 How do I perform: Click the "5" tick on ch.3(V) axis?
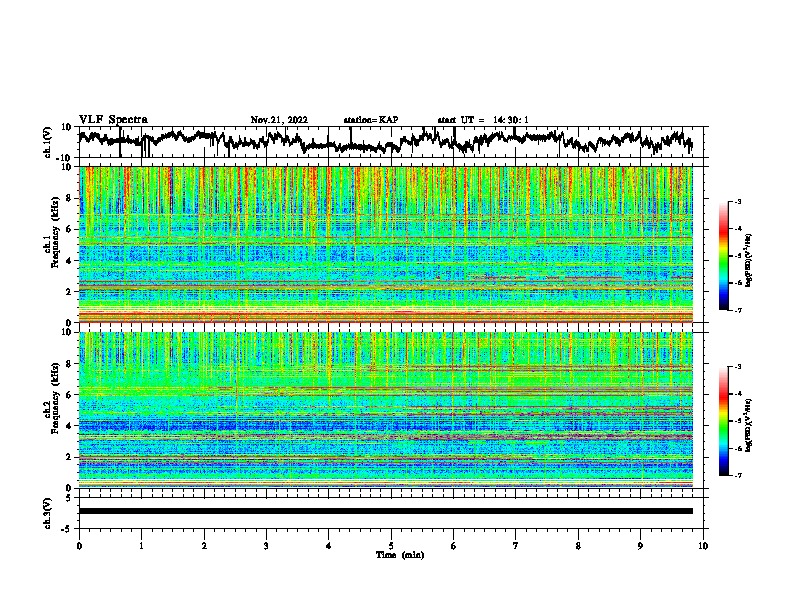point(69,498)
